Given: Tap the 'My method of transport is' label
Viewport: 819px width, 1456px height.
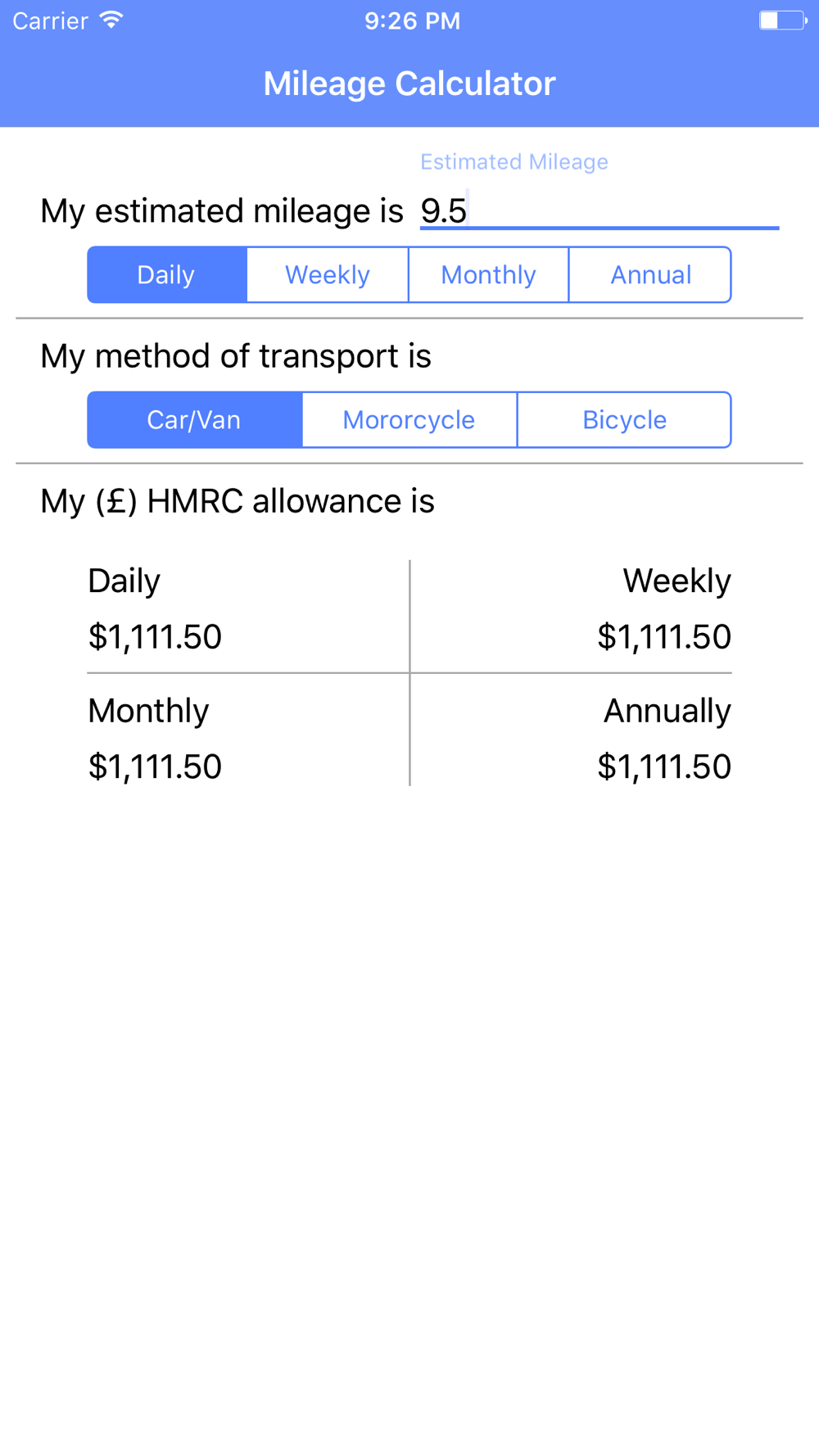Looking at the screenshot, I should [x=236, y=356].
